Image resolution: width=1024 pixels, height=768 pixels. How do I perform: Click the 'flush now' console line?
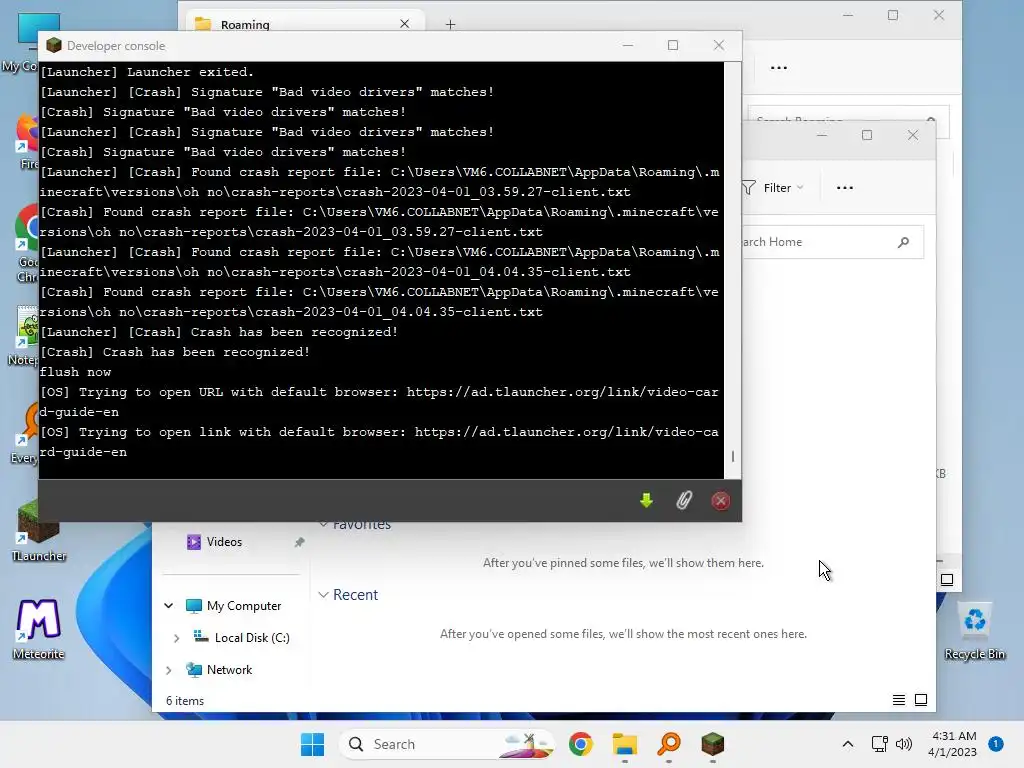point(76,372)
